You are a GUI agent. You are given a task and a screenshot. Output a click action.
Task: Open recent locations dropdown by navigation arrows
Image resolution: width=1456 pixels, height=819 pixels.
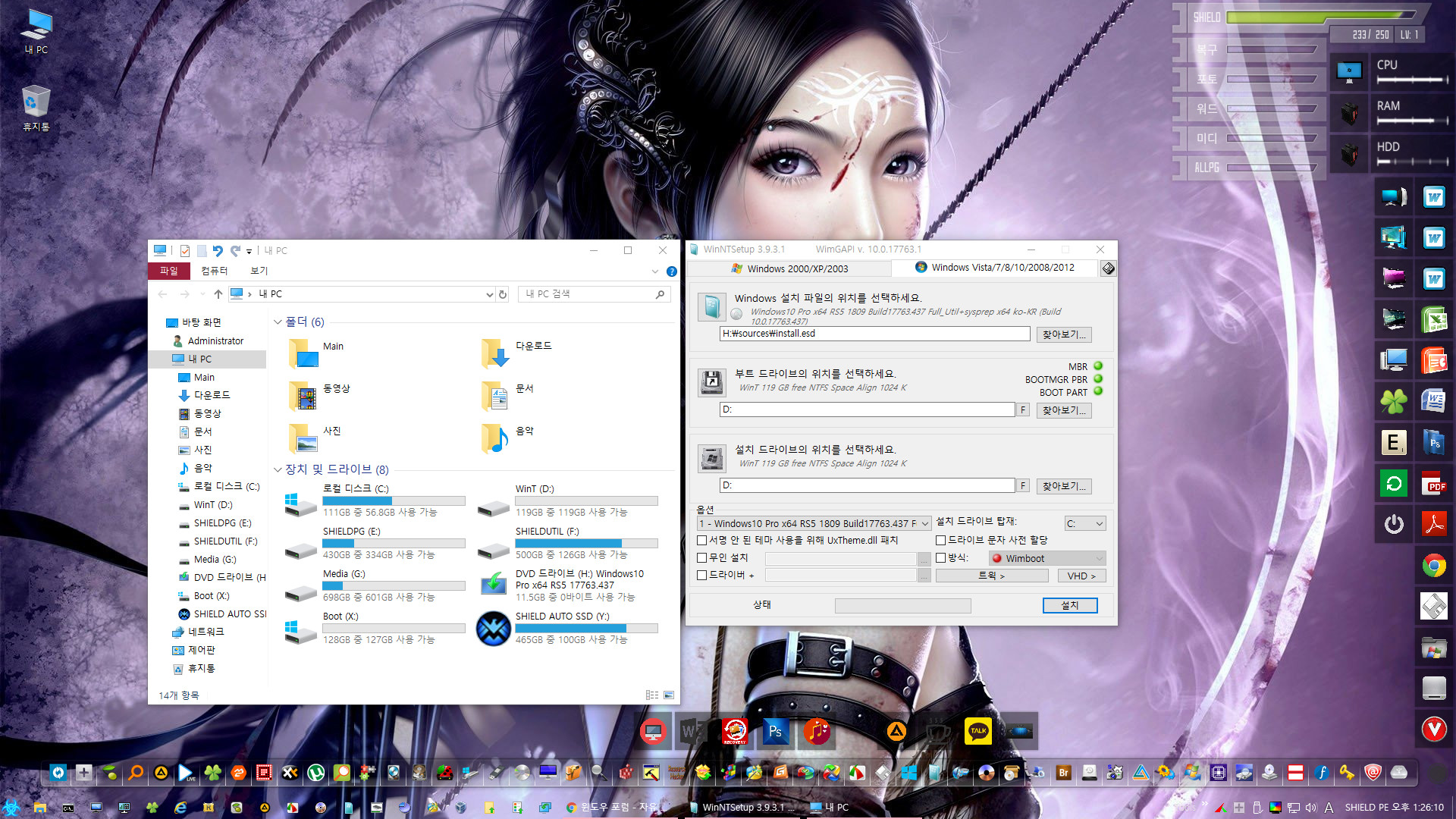(x=202, y=294)
